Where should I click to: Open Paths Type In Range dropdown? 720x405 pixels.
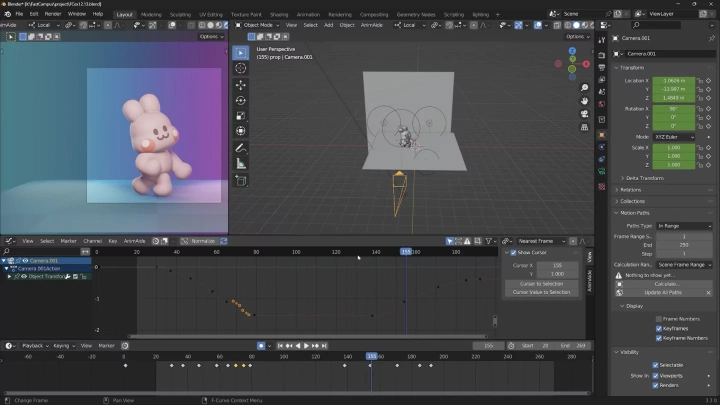click(684, 226)
